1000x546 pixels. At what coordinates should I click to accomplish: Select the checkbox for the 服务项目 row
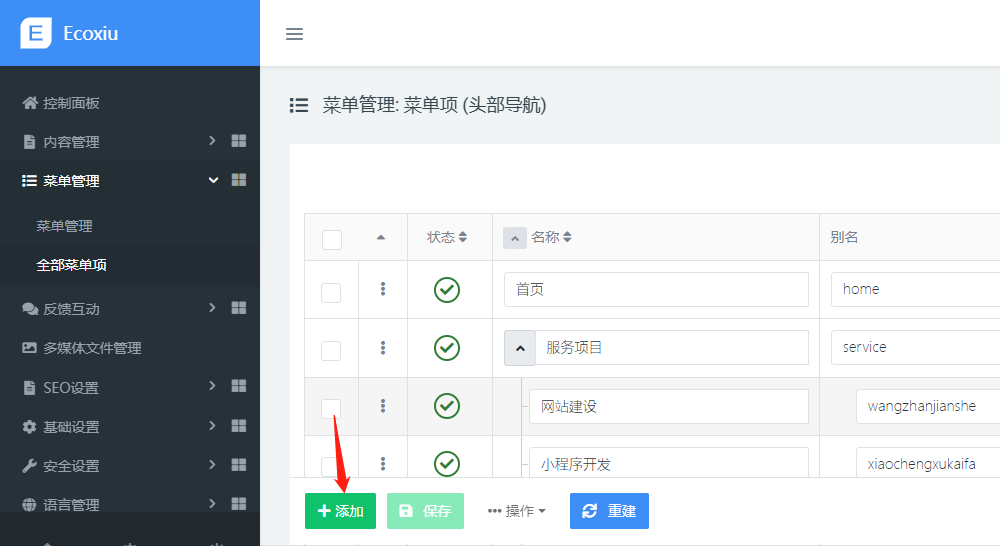[331, 350]
